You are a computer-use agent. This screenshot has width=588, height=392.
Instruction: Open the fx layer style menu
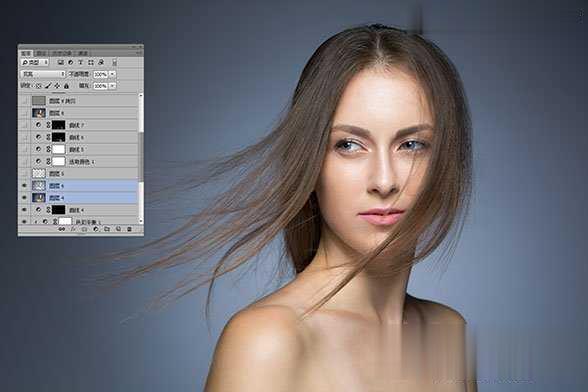coord(73,229)
